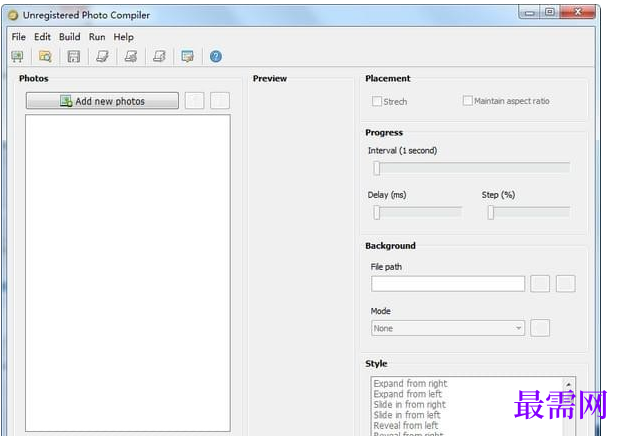Click inside the empty Photos list box
Image resolution: width=626 pixels, height=436 pixels.
click(x=128, y=273)
